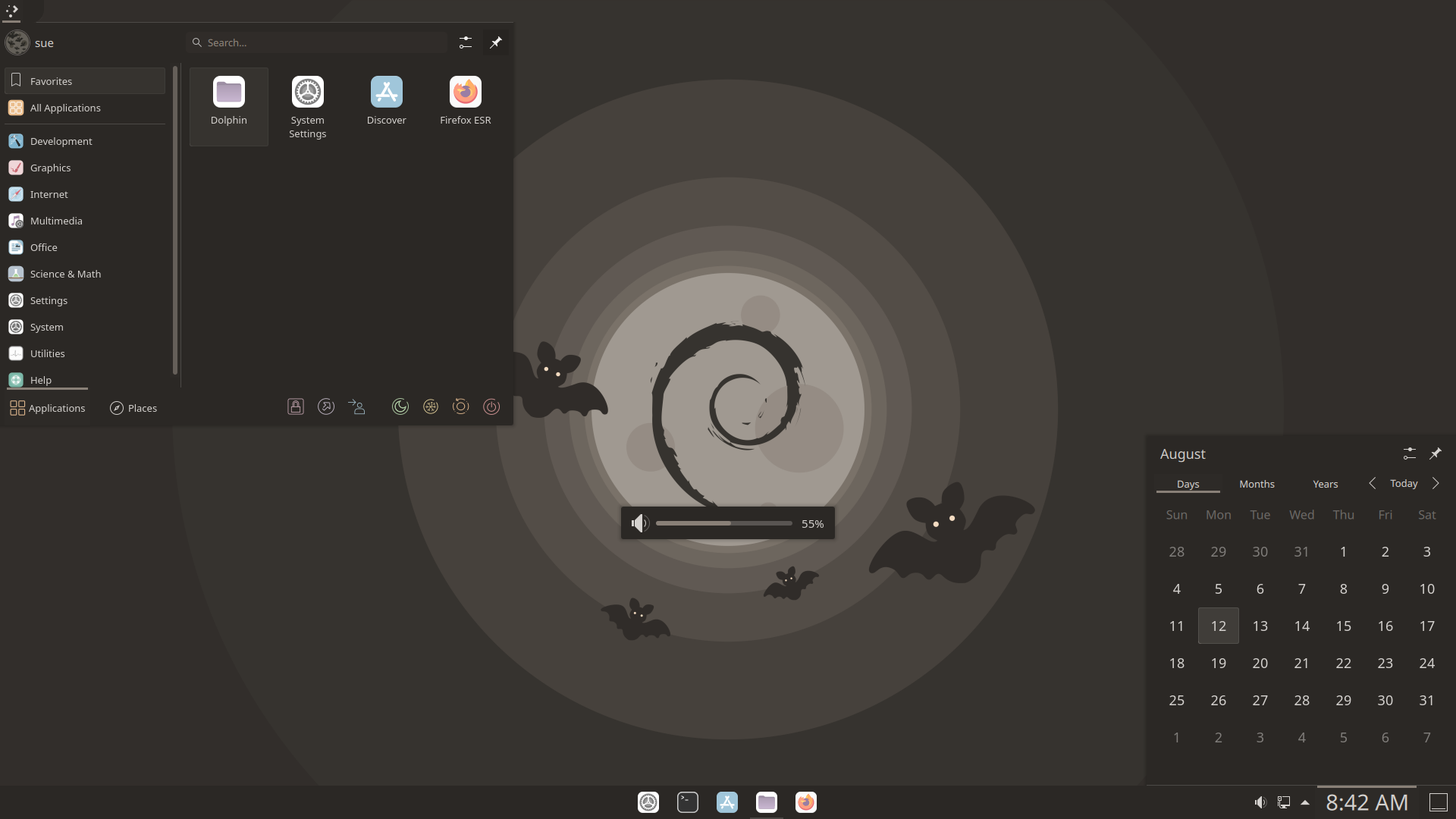
Task: Open the launcher configure sliders icon
Action: pos(466,42)
